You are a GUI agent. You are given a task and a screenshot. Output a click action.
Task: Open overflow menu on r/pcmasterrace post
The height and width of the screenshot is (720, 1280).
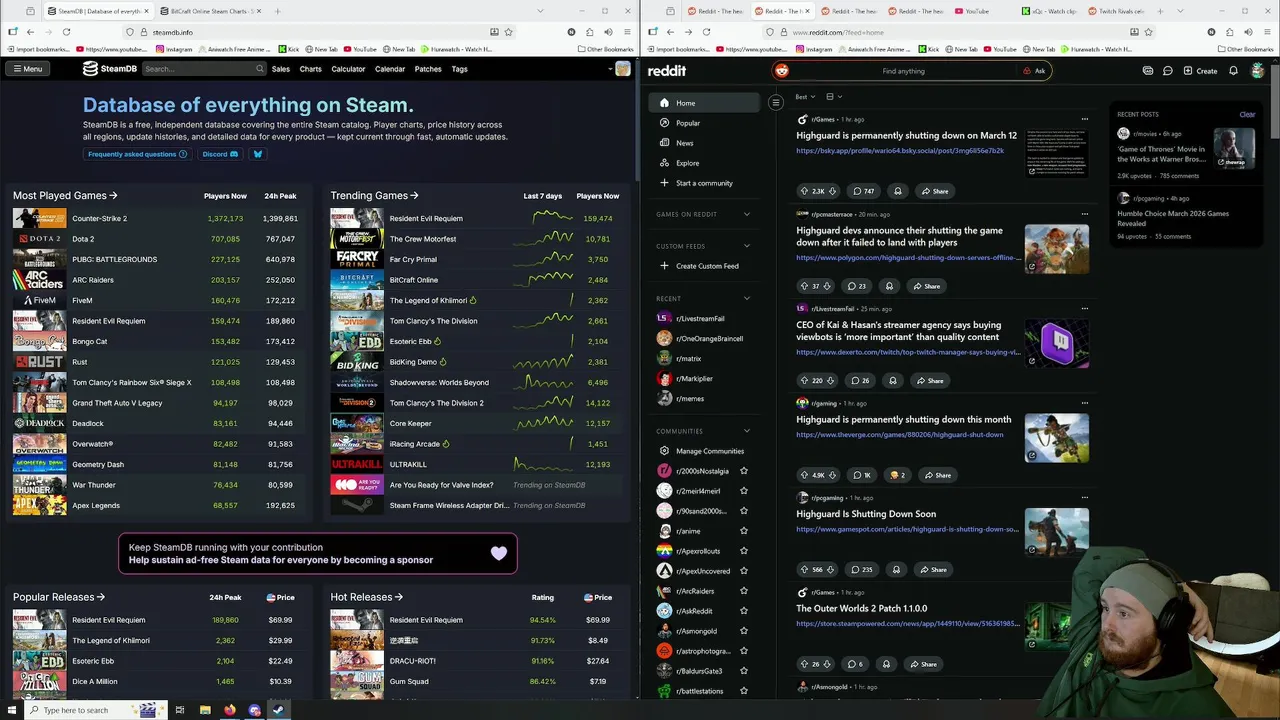pyautogui.click(x=1084, y=214)
